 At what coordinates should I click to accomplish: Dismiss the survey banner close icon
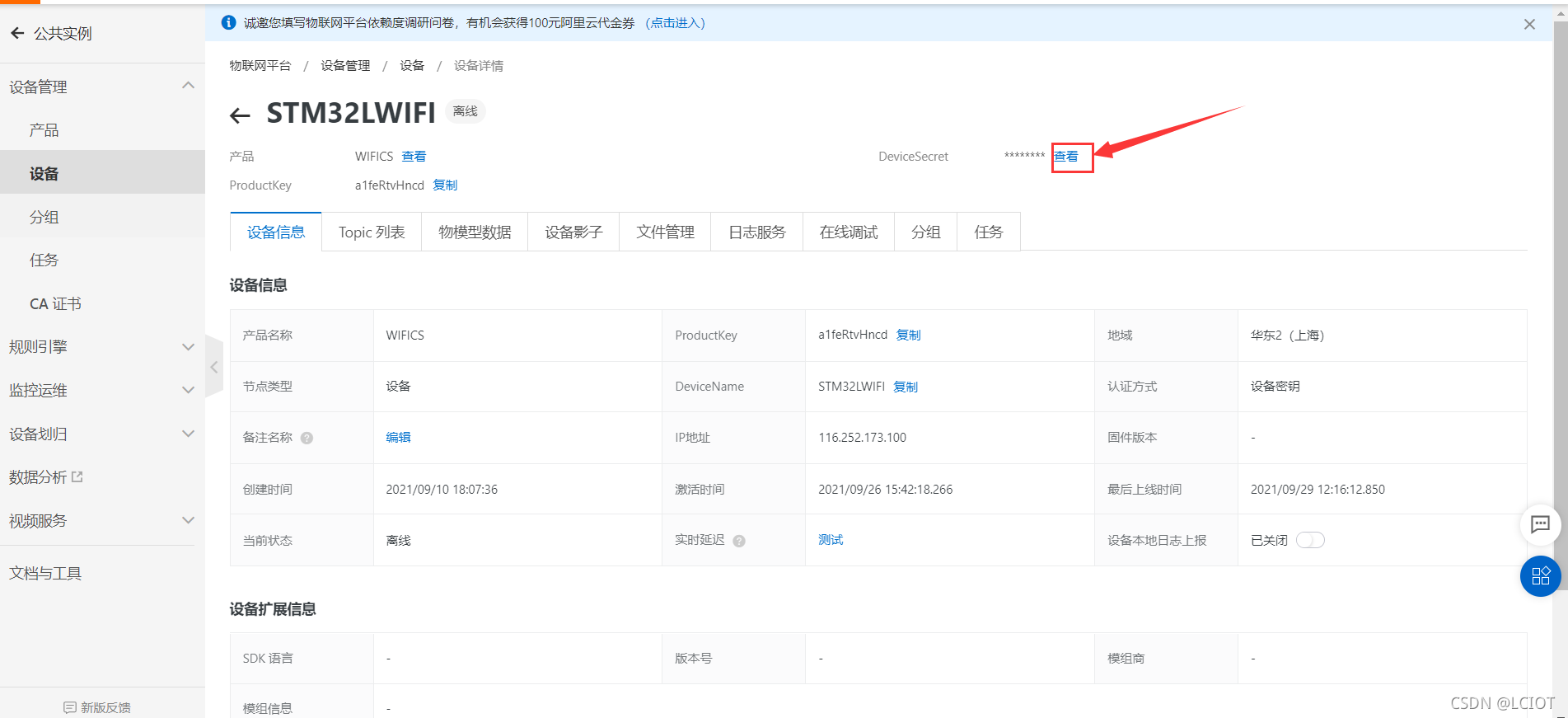[x=1529, y=24]
